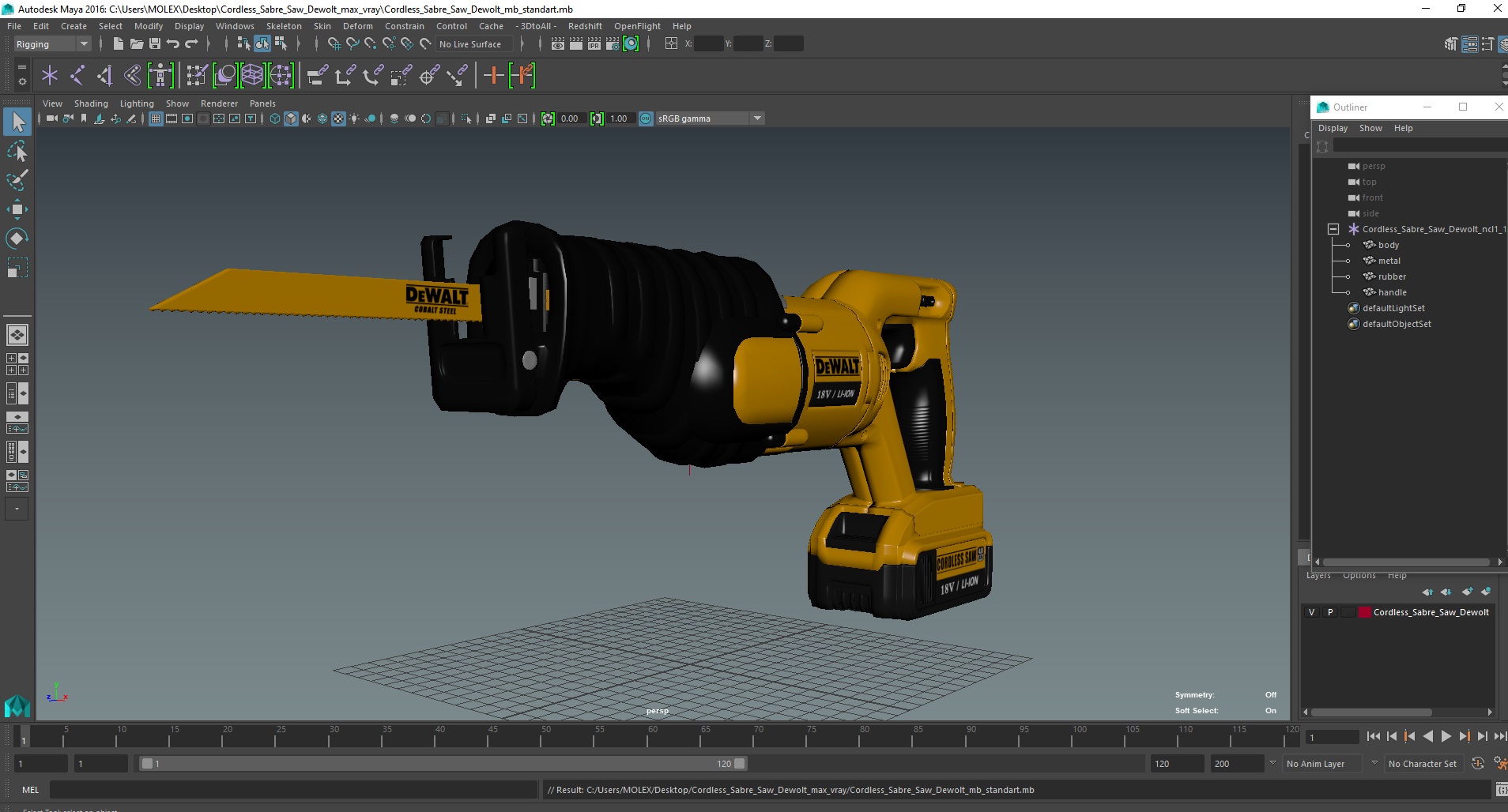Open the Script Editor icon
Viewport: 1508px width, 812px height.
pyautogui.click(x=1501, y=790)
